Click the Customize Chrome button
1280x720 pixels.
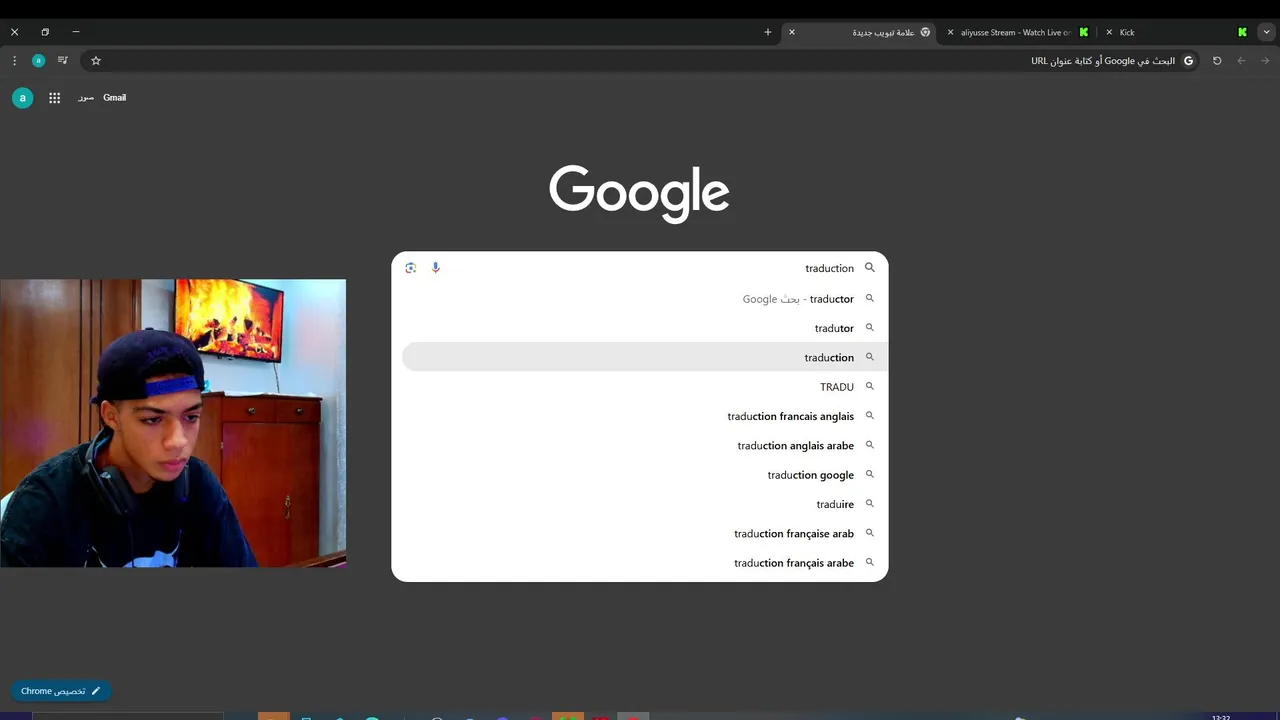pyautogui.click(x=61, y=691)
